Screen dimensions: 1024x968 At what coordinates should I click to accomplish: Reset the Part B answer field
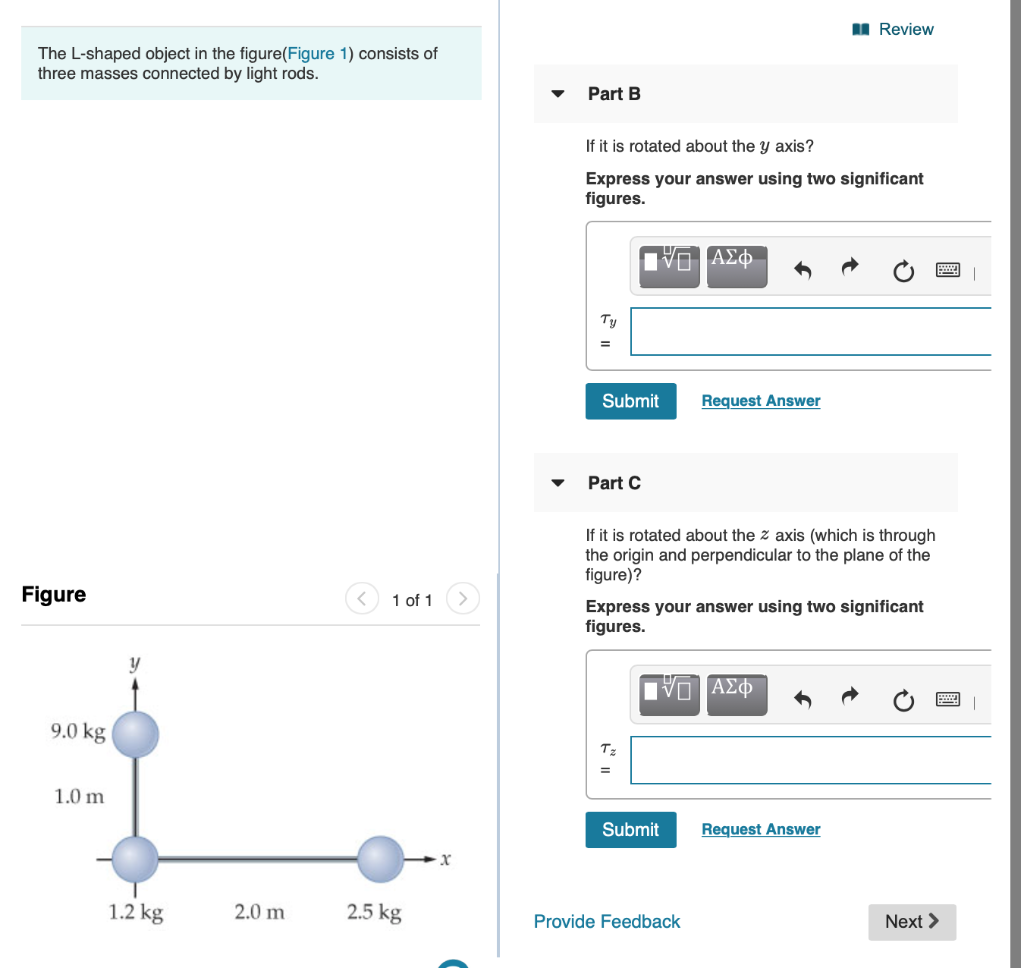tap(902, 270)
